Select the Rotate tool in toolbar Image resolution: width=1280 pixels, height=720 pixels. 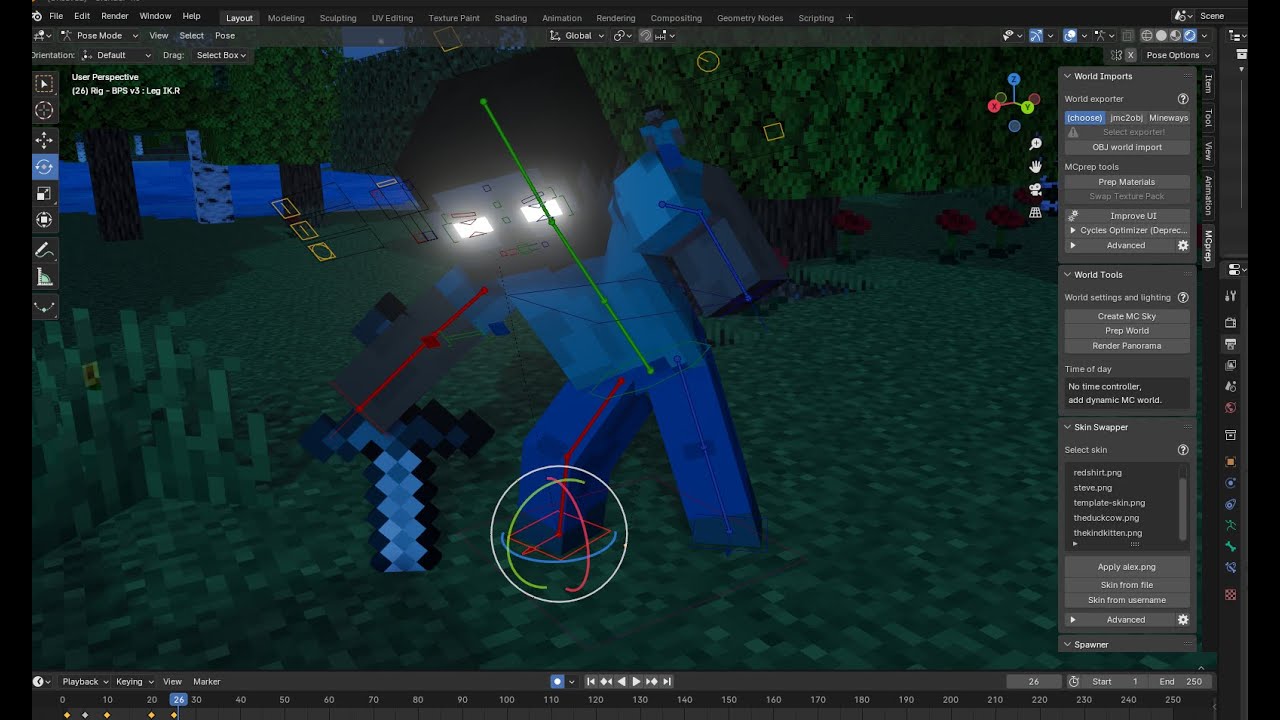44,167
